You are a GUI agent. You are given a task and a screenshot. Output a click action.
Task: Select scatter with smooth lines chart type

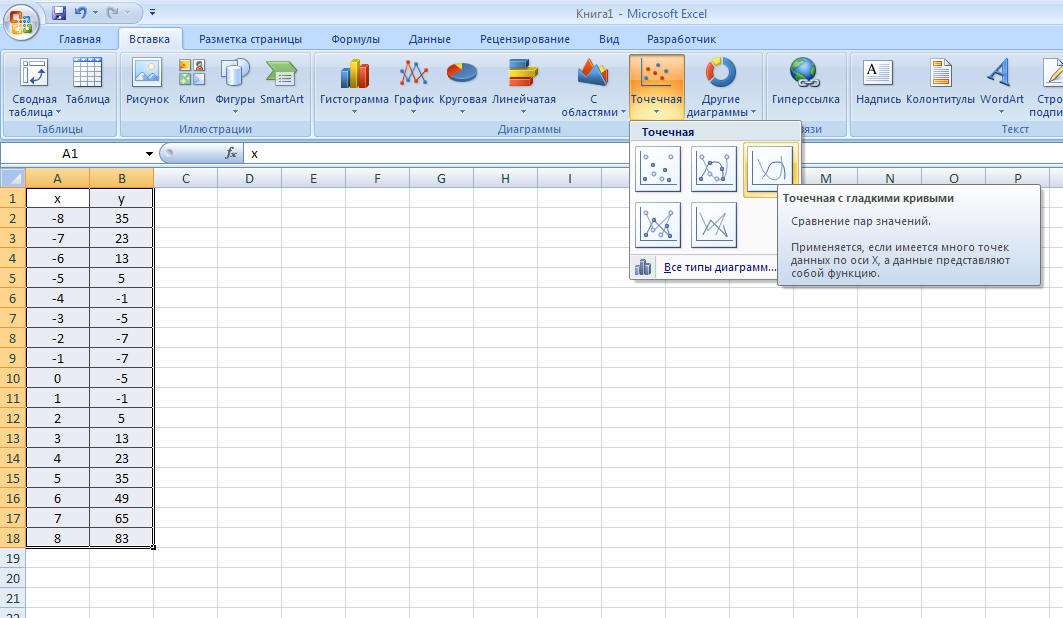point(769,169)
